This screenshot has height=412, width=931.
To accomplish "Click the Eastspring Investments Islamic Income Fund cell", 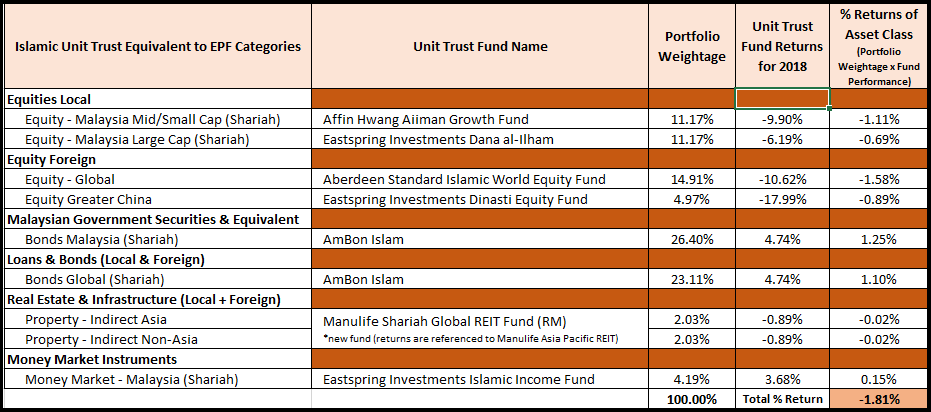I will [480, 379].
